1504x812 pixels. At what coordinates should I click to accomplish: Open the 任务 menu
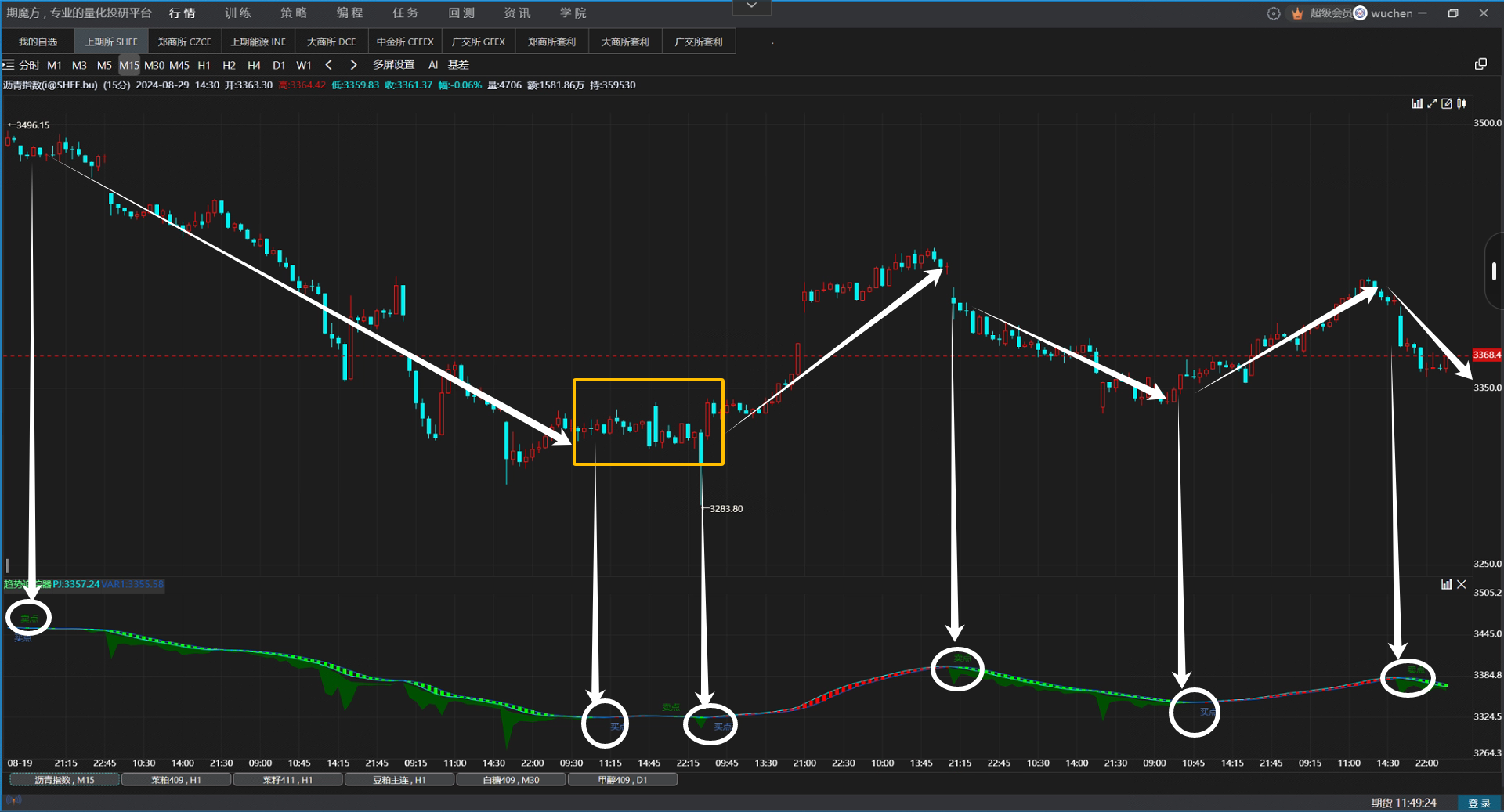406,13
